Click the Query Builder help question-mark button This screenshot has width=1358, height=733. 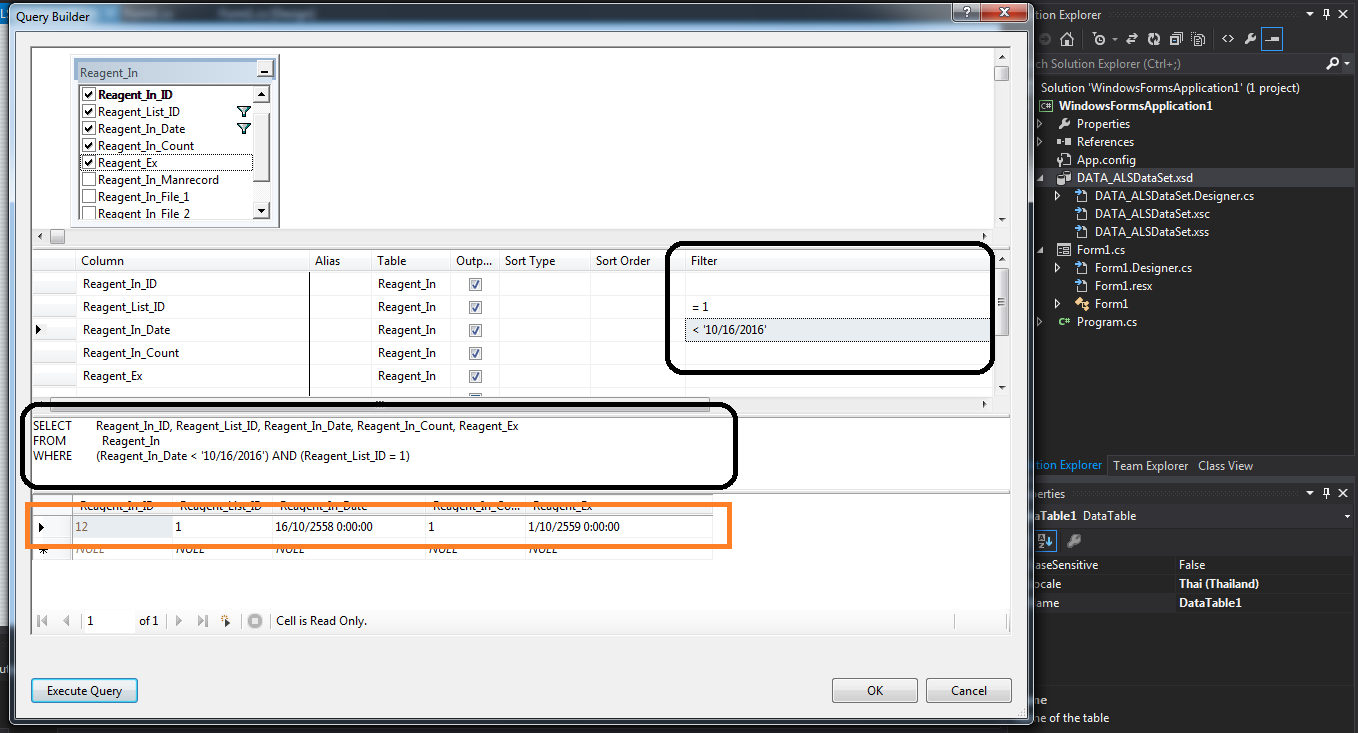click(x=966, y=12)
